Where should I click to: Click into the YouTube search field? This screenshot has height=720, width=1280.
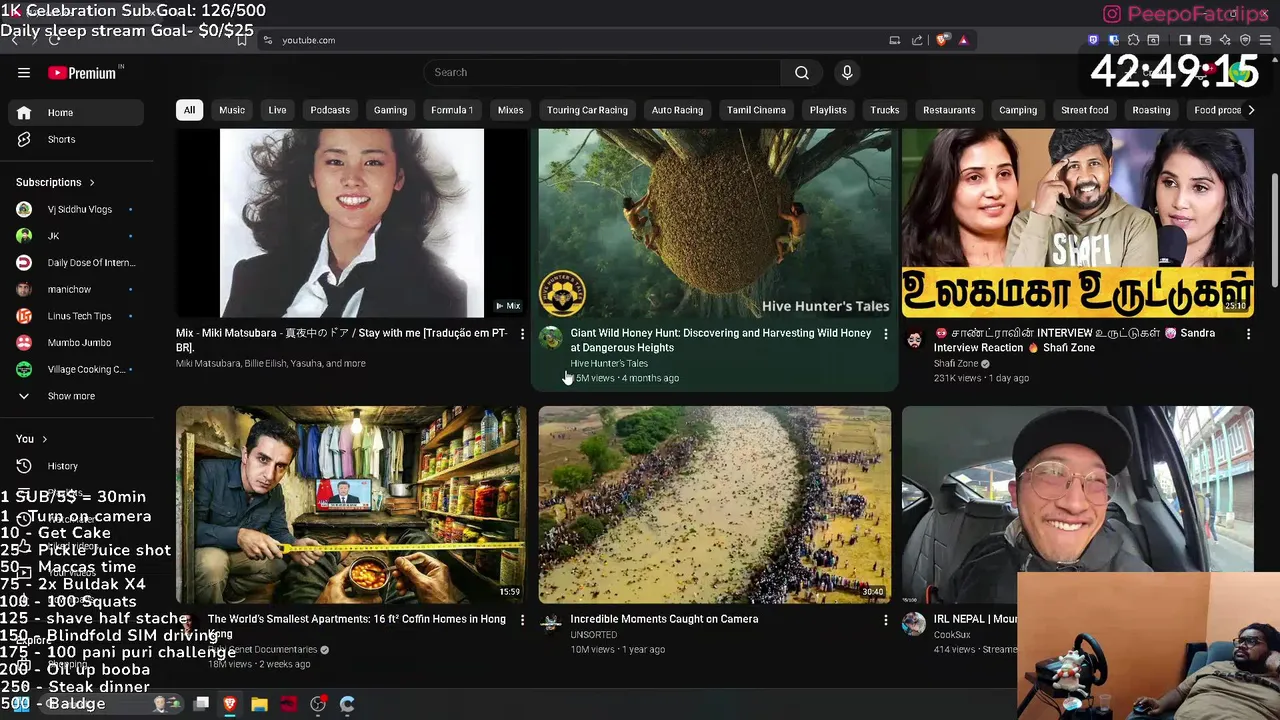coord(603,72)
